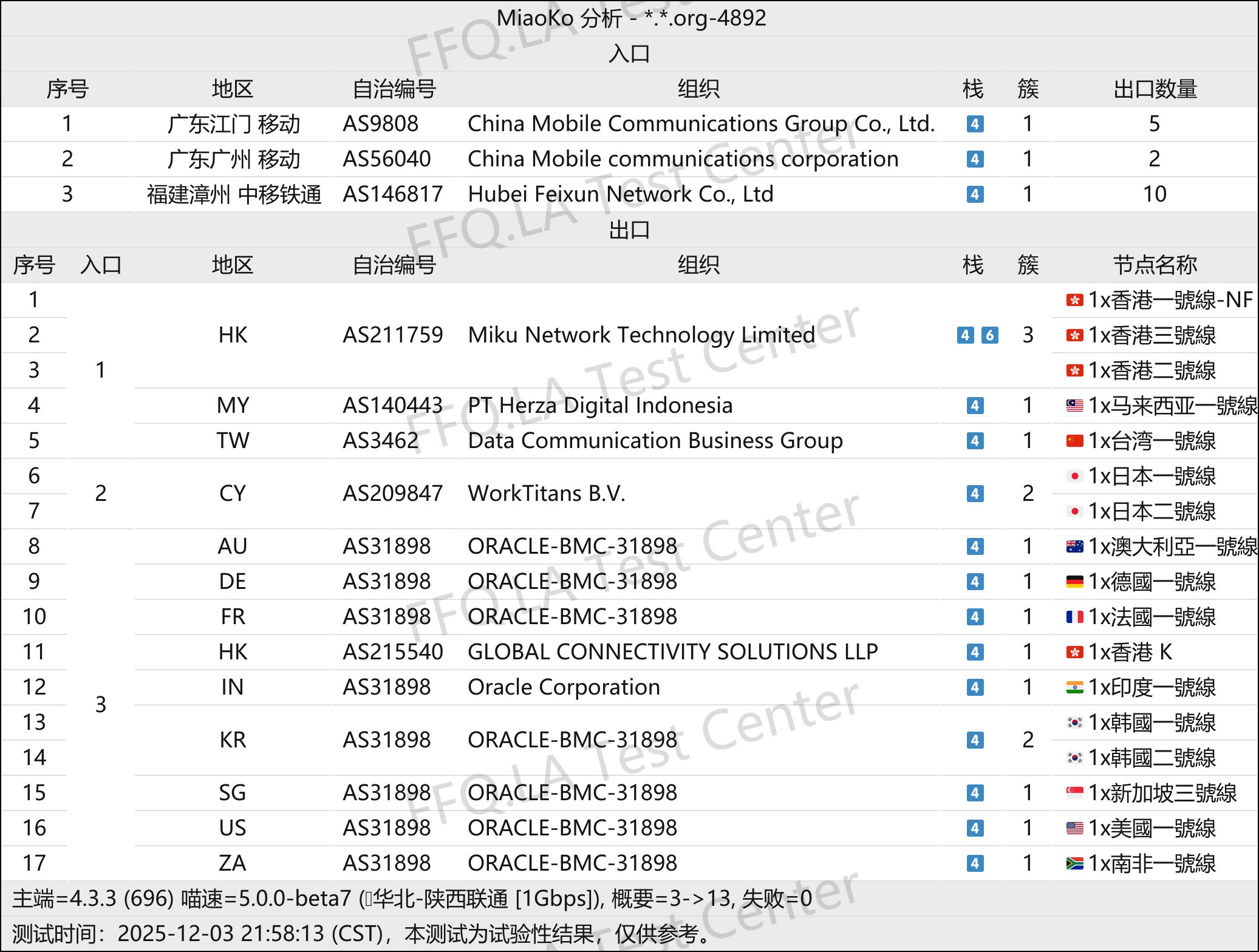Viewport: 1259px width, 952px height.
Task: Click the France flag beside 1x法國一號線
Action: click(x=1074, y=617)
